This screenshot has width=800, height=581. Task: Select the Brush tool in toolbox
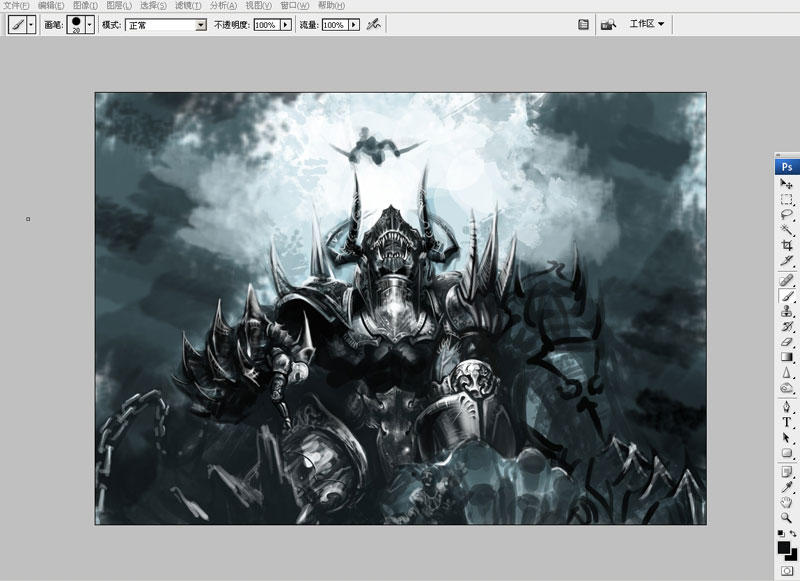786,296
